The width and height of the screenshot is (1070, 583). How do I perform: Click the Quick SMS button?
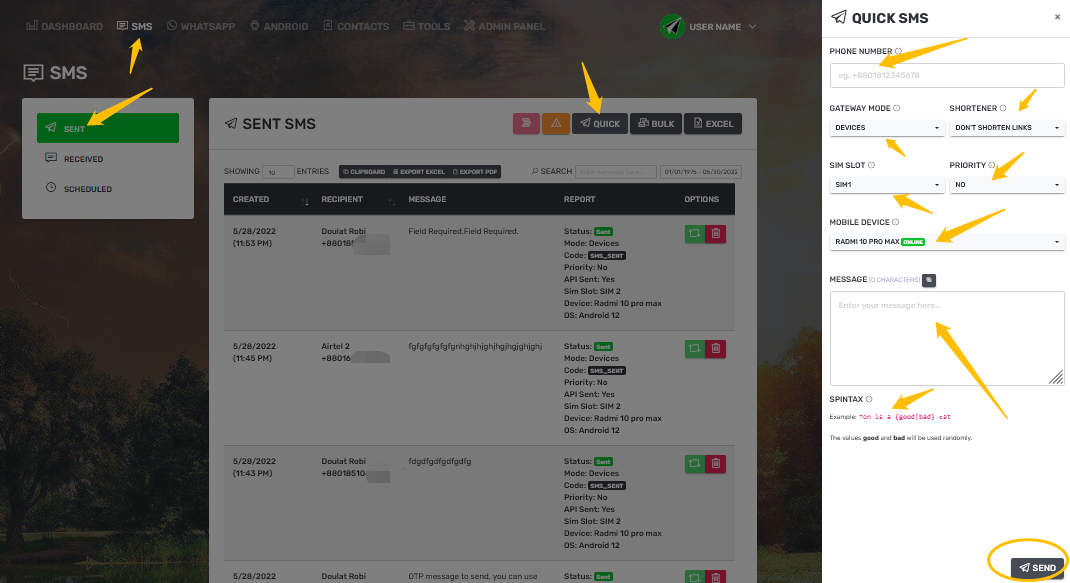click(600, 124)
